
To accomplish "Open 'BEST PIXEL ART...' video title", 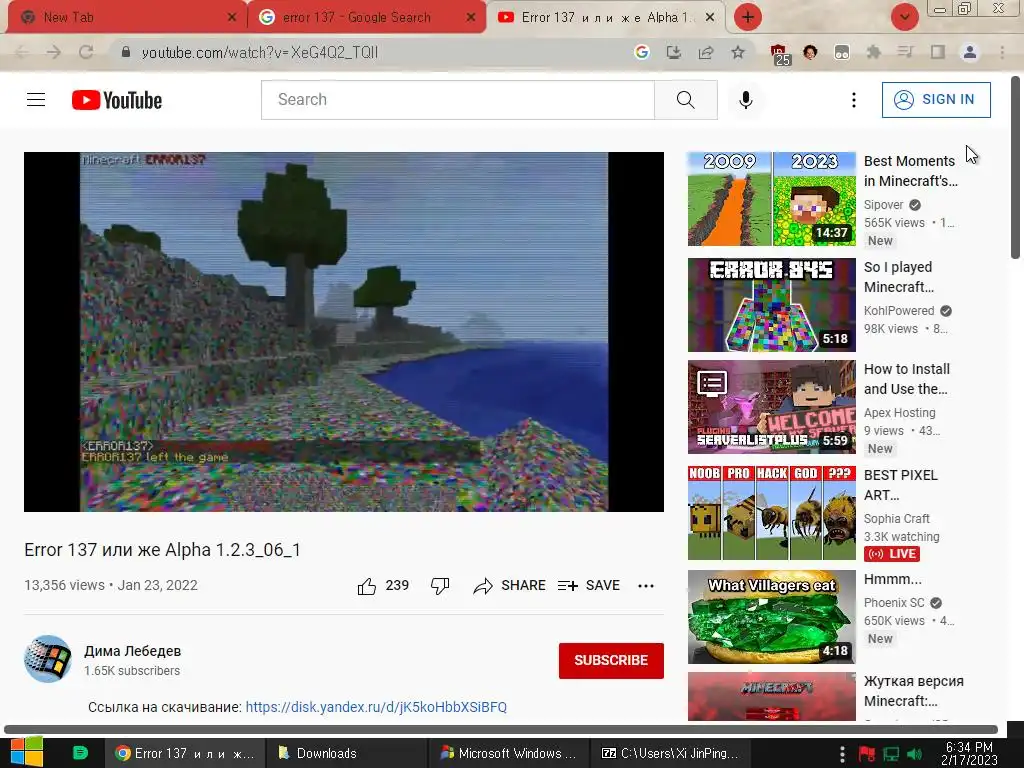I will [901, 485].
